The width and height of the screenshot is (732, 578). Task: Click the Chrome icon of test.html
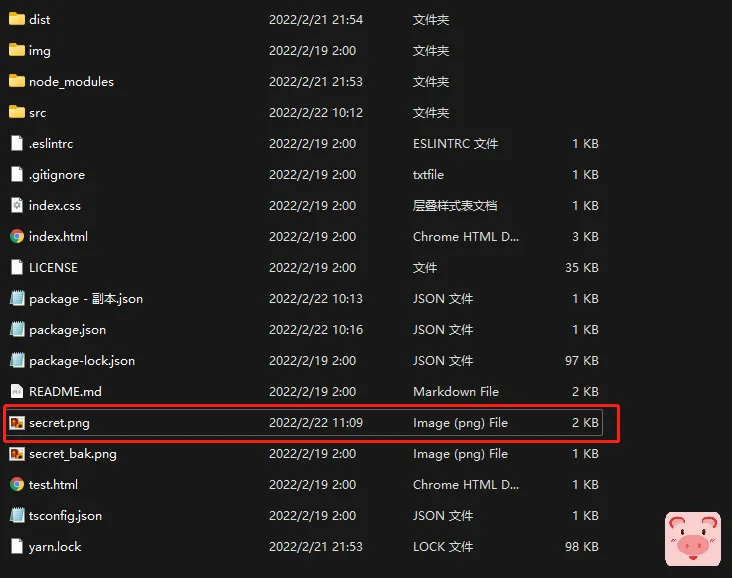coord(17,484)
